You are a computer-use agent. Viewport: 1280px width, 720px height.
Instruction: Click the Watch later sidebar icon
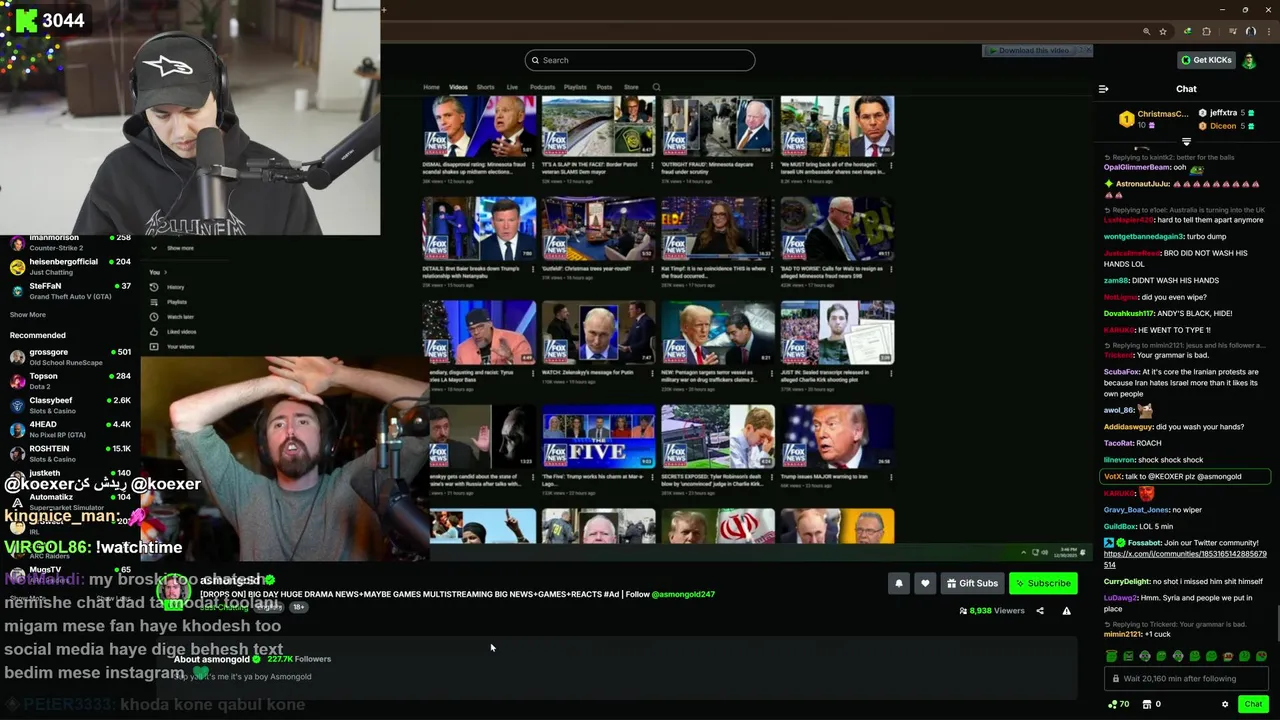point(154,317)
